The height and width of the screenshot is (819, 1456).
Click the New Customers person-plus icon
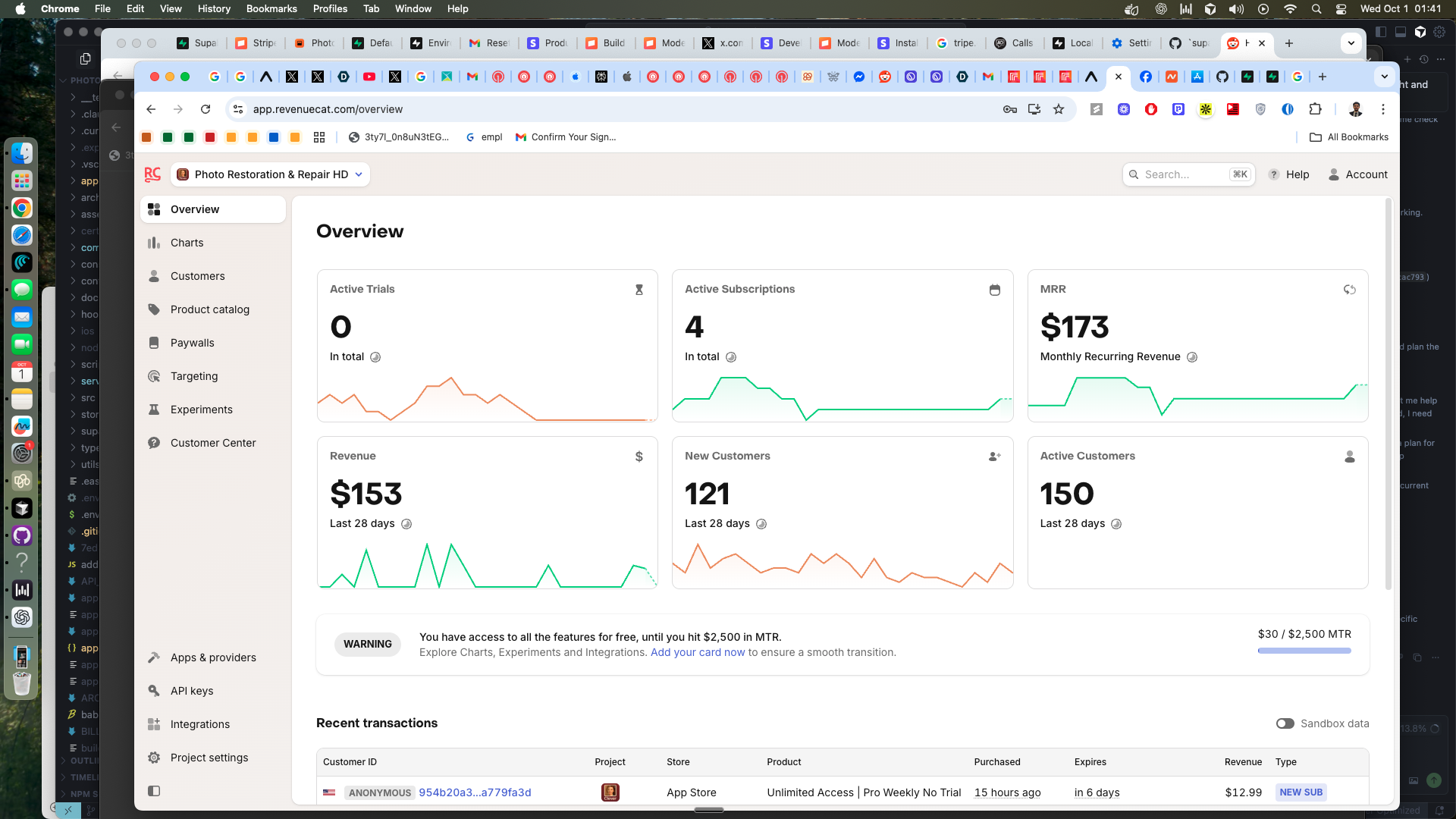tap(994, 457)
